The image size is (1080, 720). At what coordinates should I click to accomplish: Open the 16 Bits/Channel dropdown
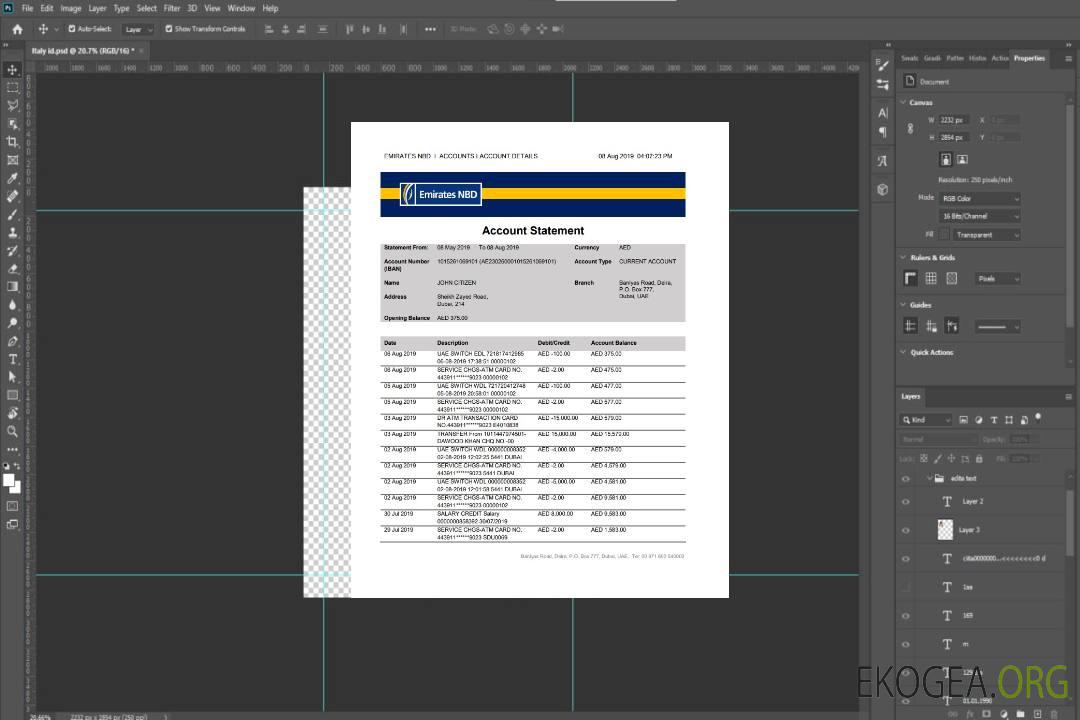pos(979,216)
